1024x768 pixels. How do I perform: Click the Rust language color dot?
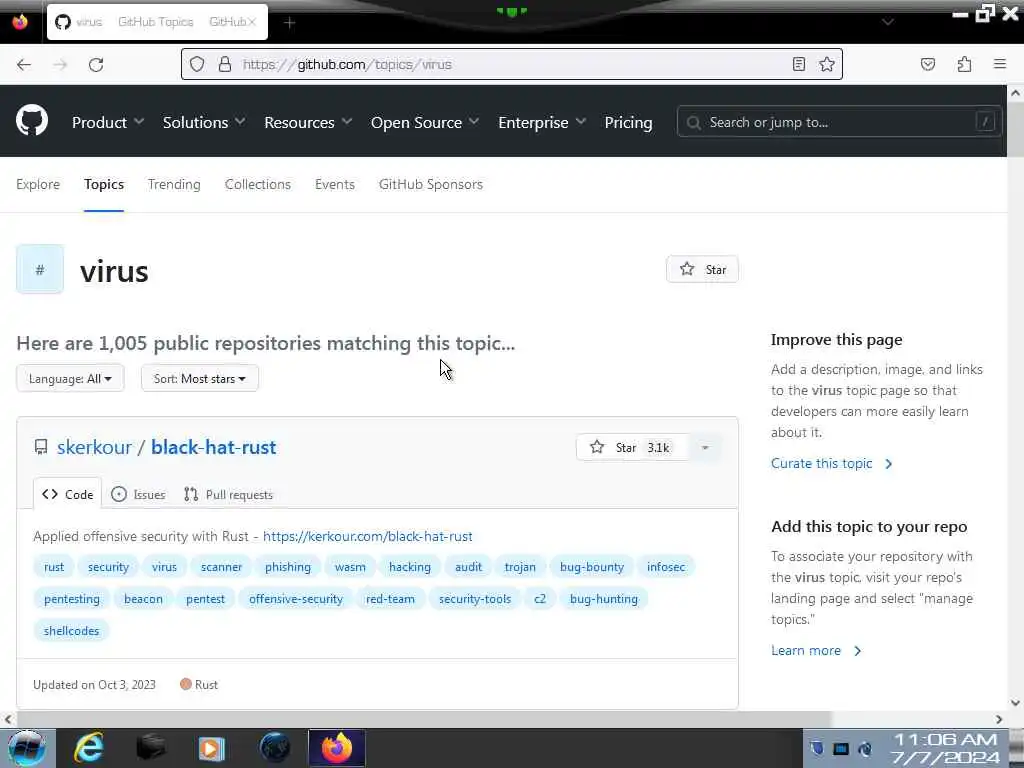pyautogui.click(x=185, y=684)
